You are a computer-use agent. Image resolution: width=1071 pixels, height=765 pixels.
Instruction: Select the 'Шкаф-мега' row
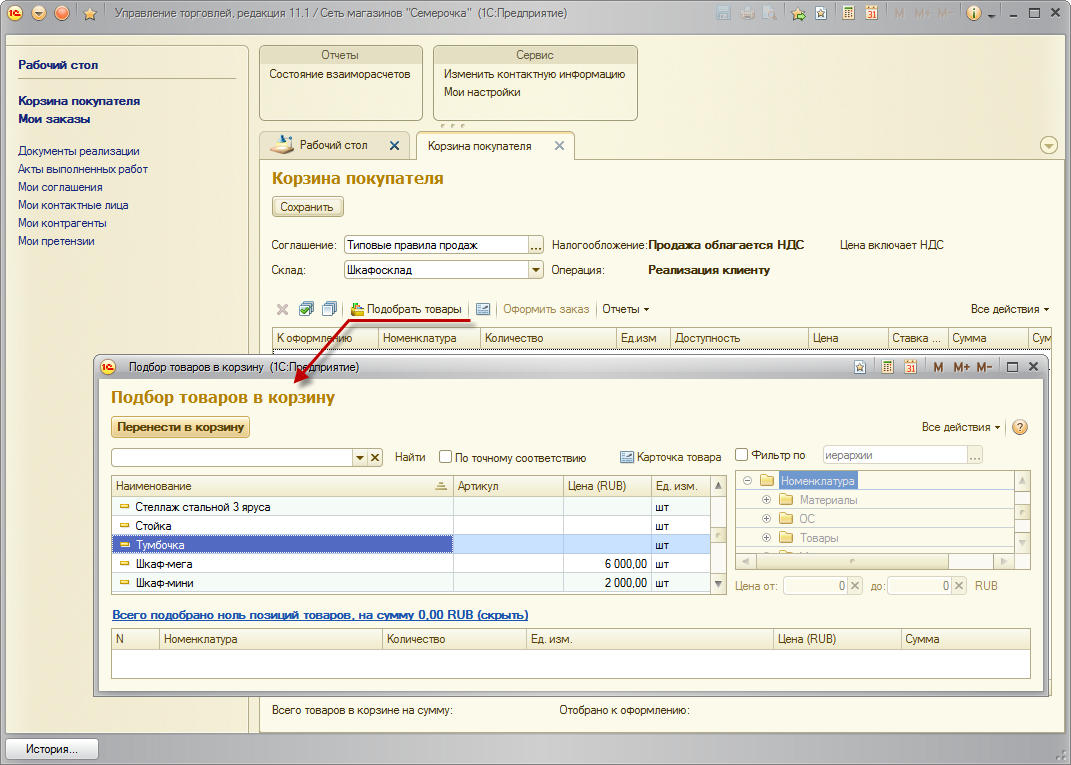(x=411, y=564)
